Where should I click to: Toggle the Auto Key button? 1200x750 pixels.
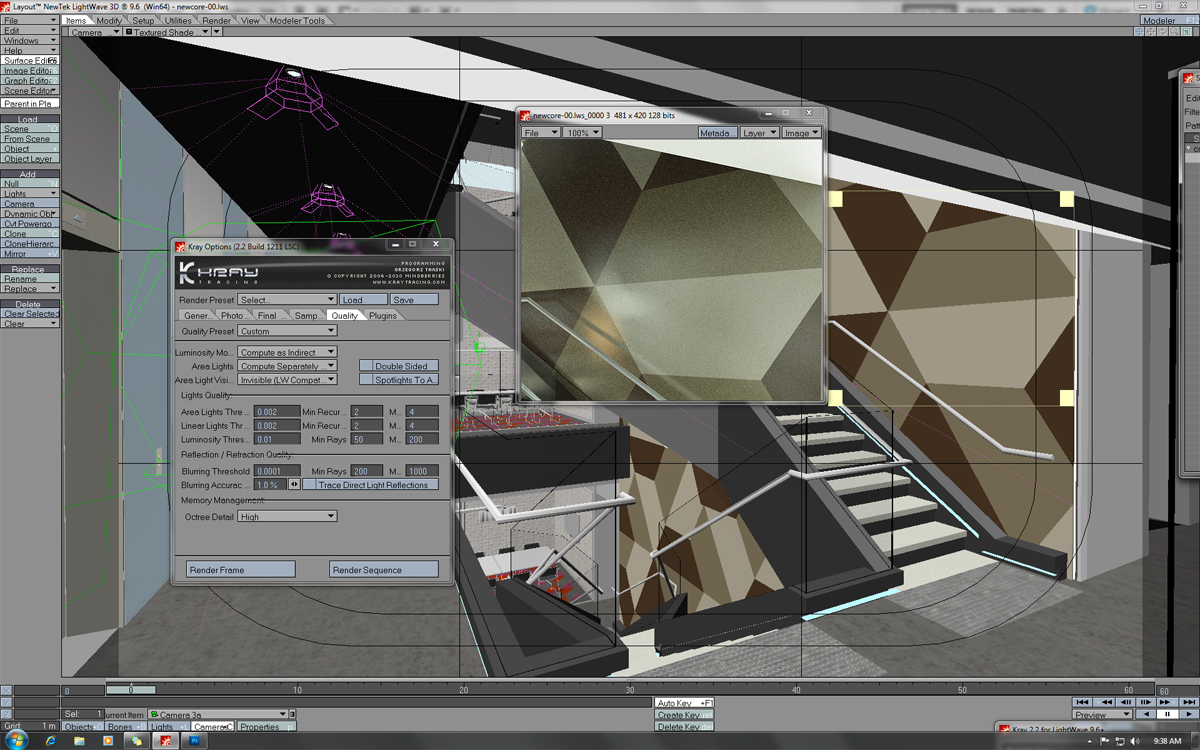684,703
